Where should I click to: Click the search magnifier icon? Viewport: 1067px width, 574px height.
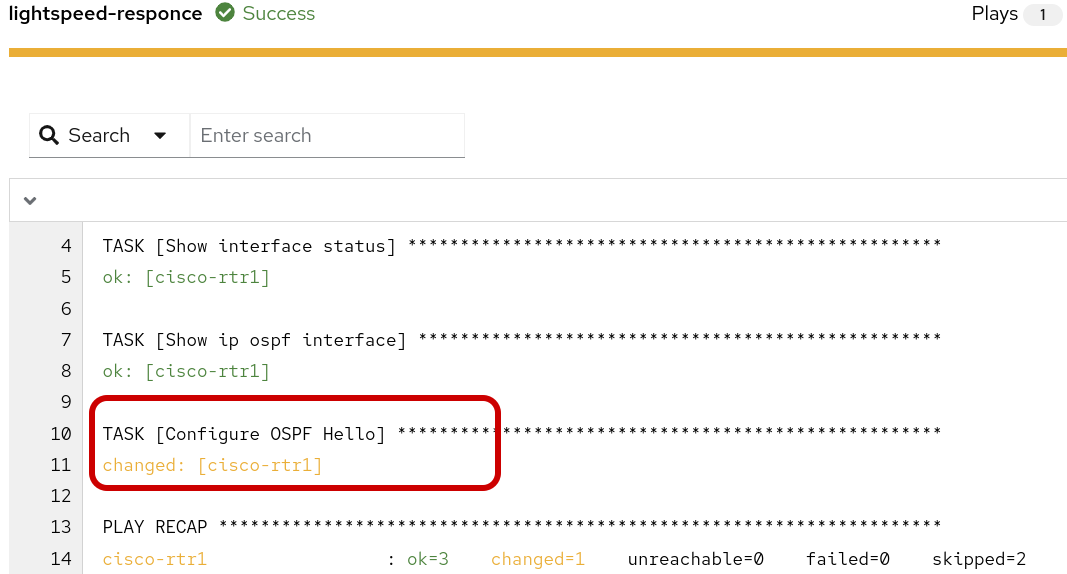click(x=49, y=136)
